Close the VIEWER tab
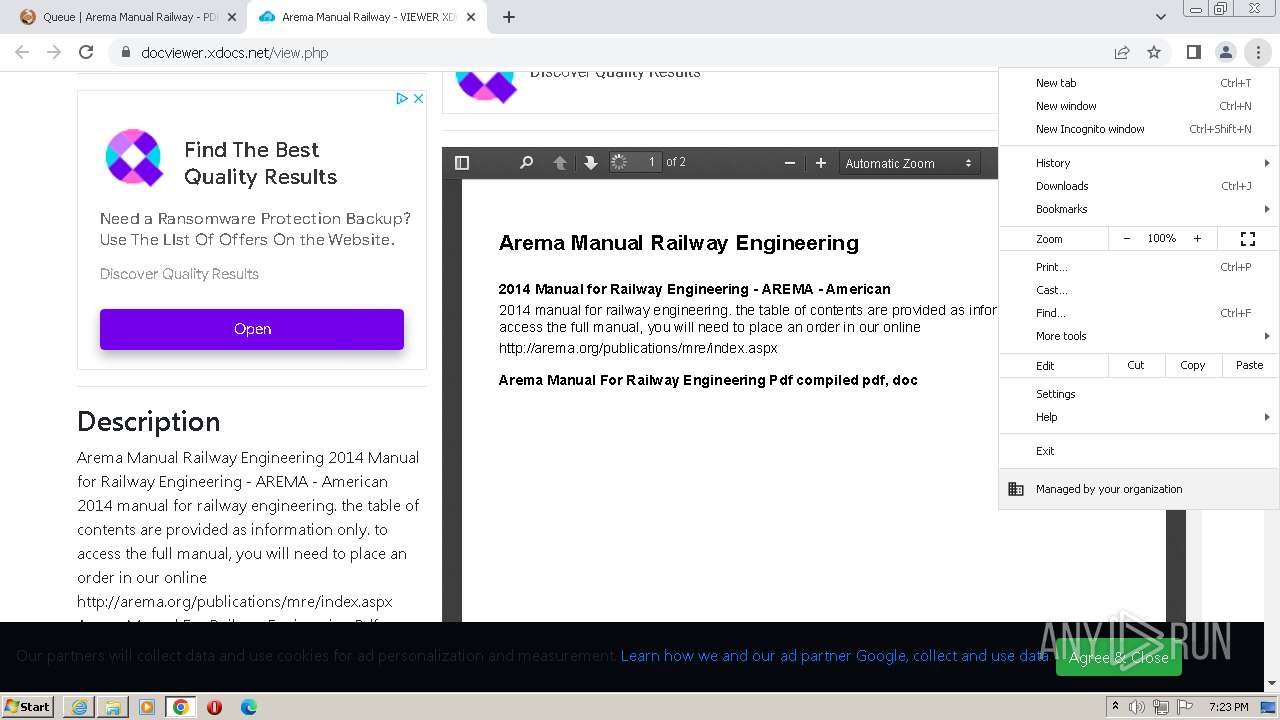 coord(471,17)
